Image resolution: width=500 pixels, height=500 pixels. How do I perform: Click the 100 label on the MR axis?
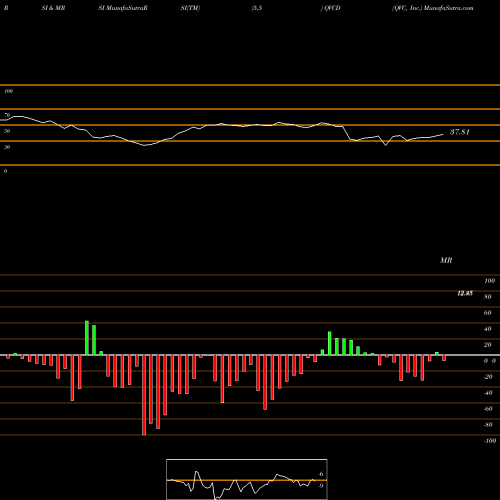click(x=489, y=281)
